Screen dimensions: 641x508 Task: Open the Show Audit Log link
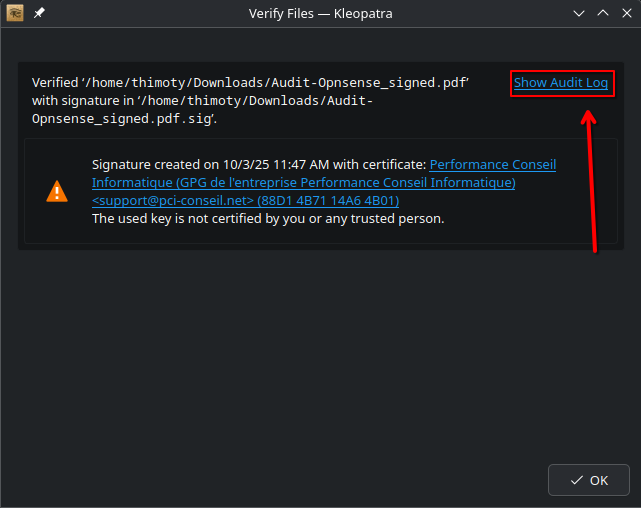coord(561,83)
